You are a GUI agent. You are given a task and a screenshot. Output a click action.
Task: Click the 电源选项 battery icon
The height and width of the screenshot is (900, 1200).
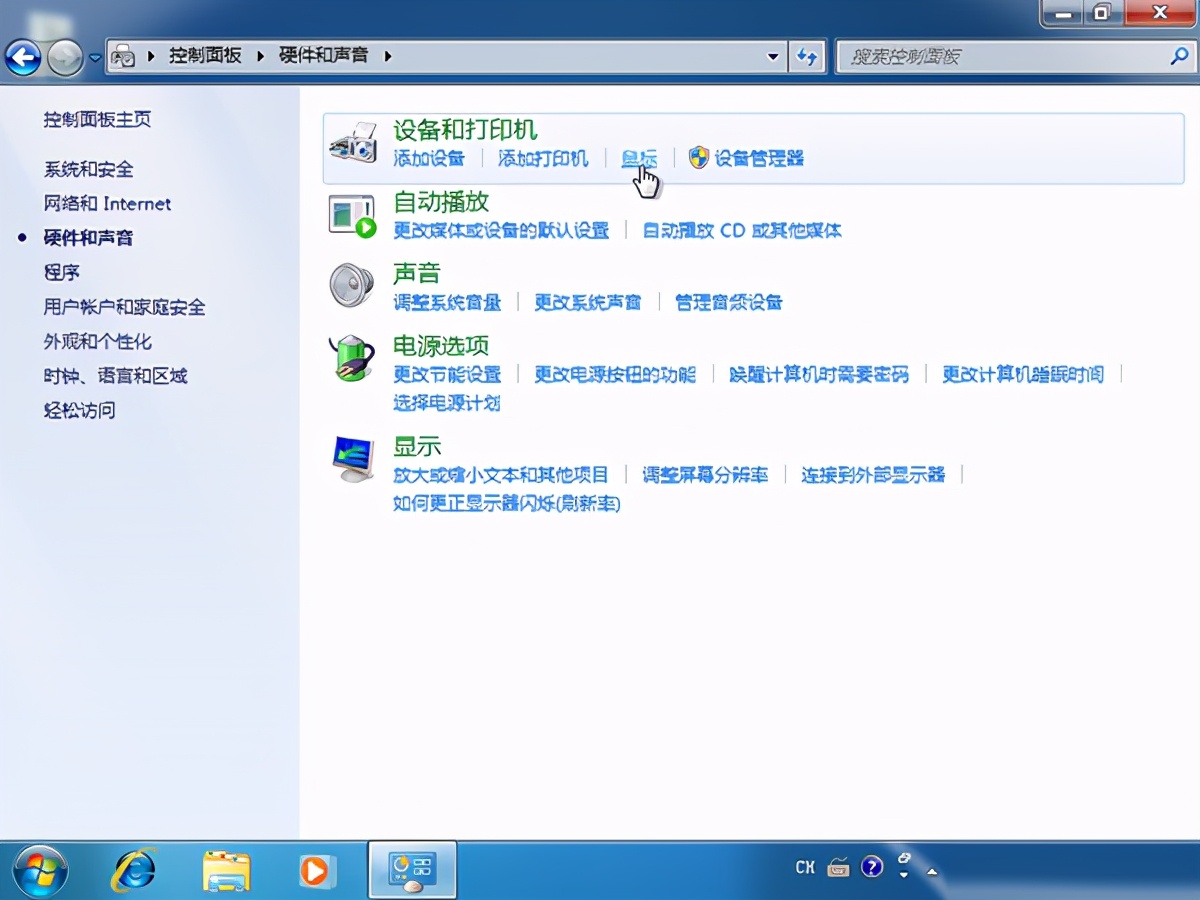352,357
